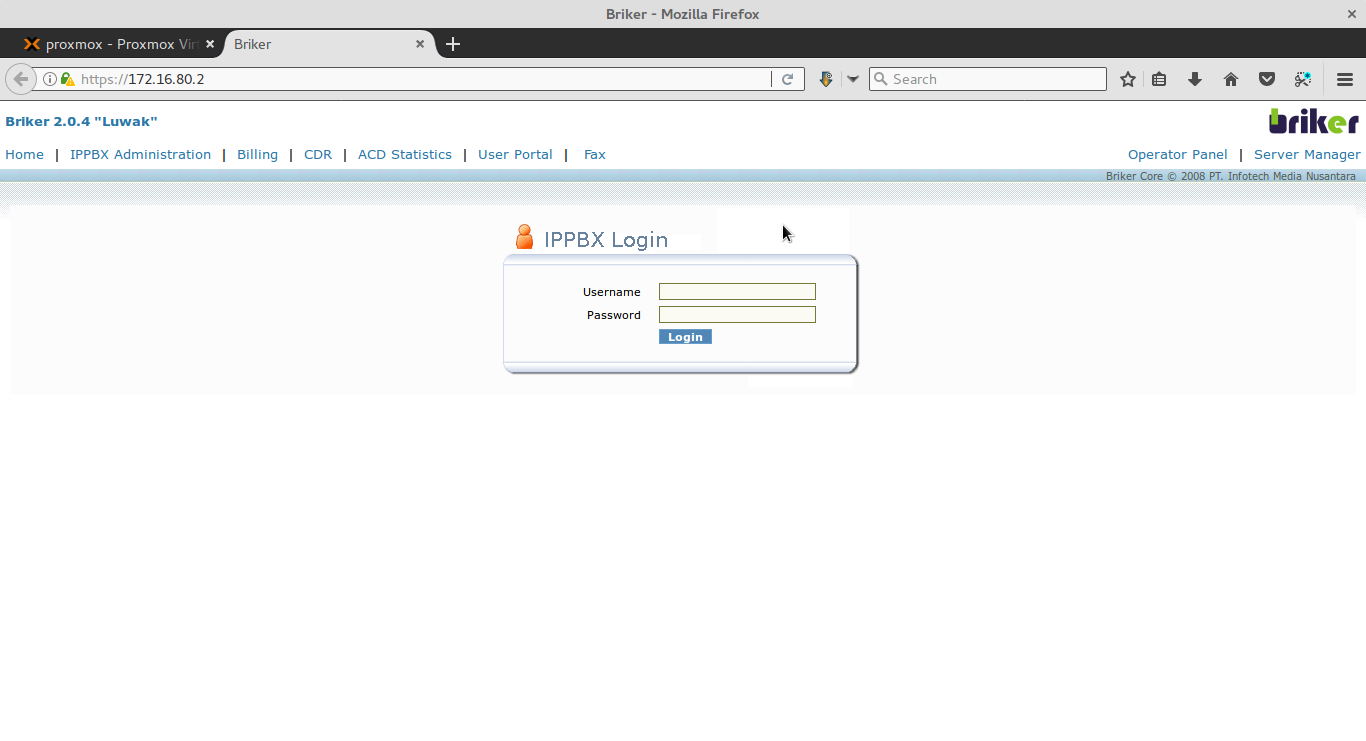Focus the URL address bar

[x=420, y=79]
